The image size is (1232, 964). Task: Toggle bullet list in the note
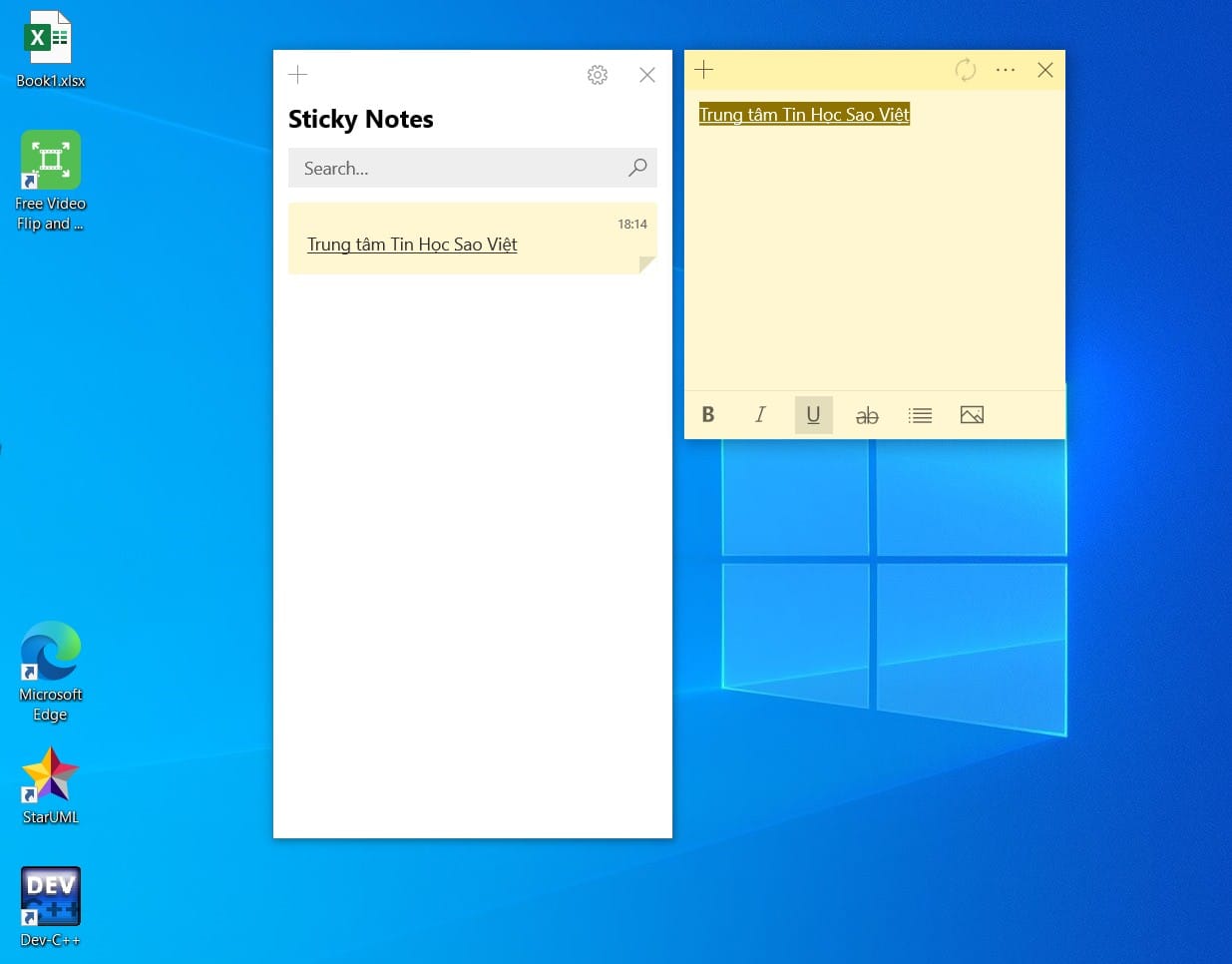pos(920,415)
